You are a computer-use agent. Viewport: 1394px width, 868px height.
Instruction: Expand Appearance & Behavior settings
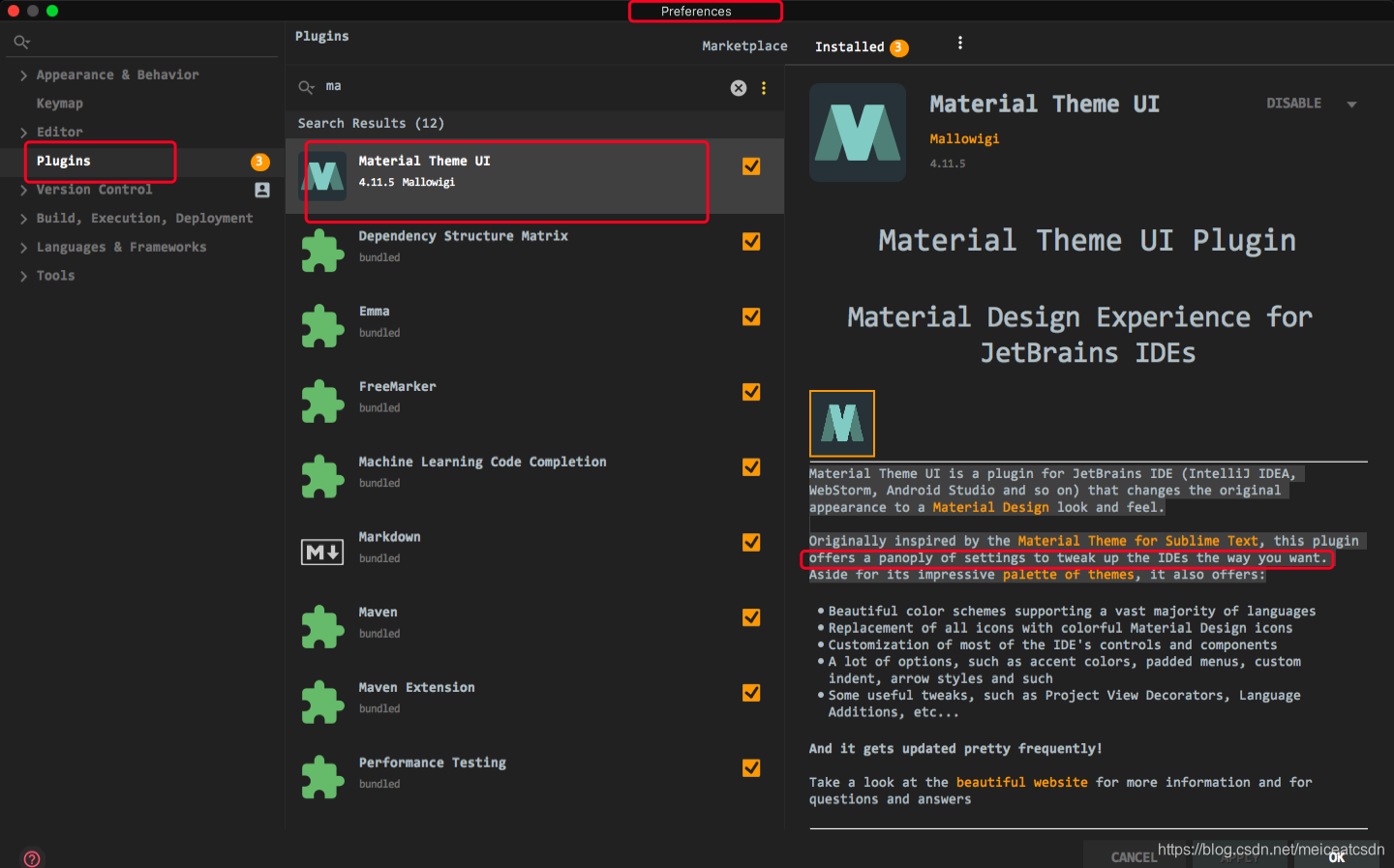(23, 75)
